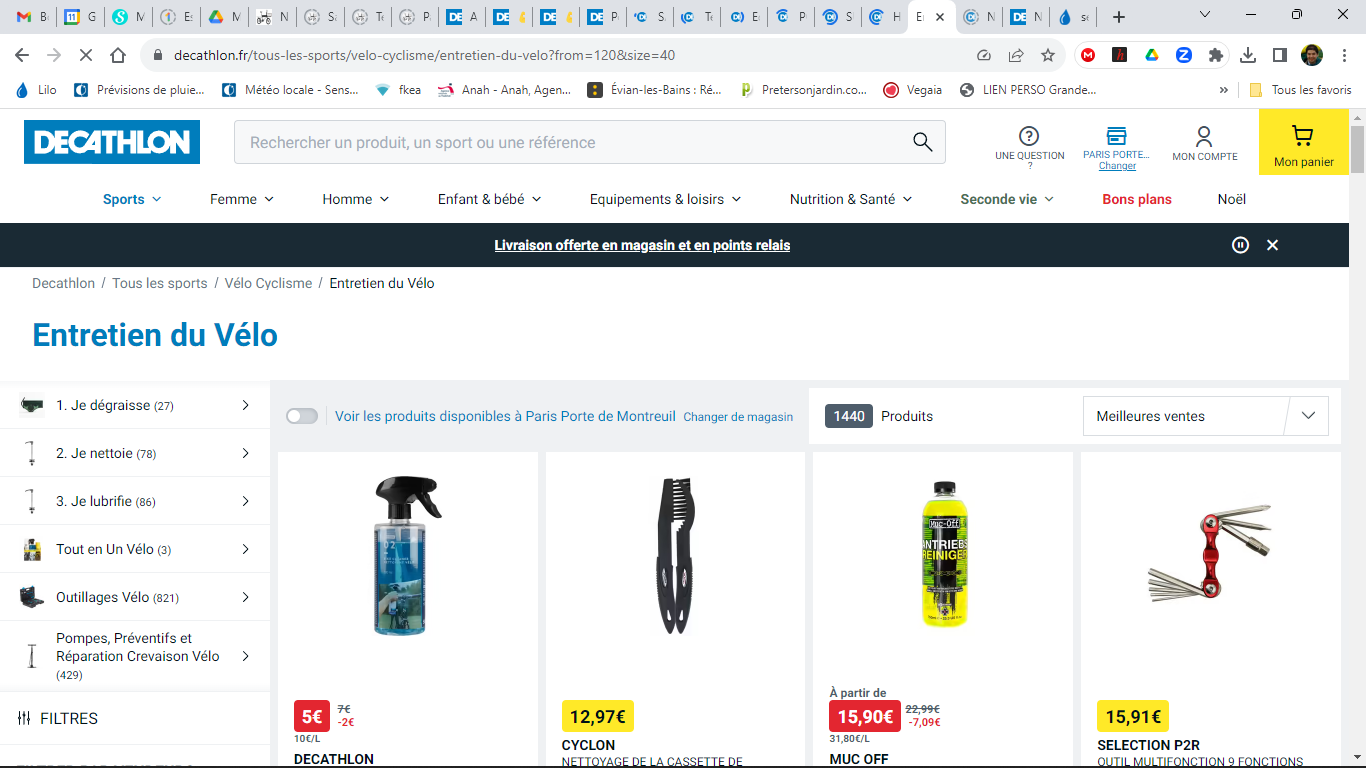This screenshot has width=1366, height=768.
Task: Open the Chrome extensions puzzle icon
Action: 1215,55
